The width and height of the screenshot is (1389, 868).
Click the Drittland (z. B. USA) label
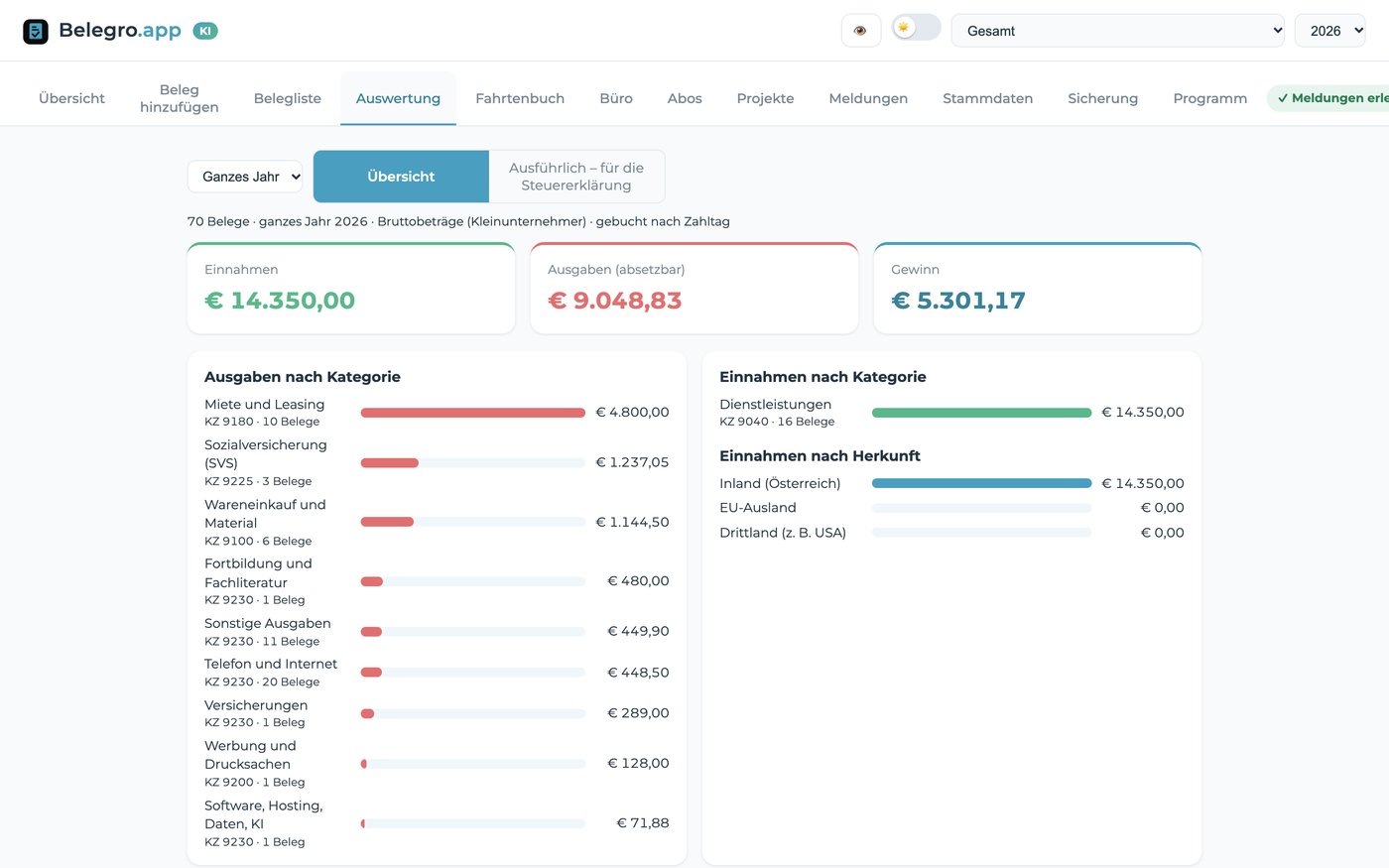pos(783,533)
